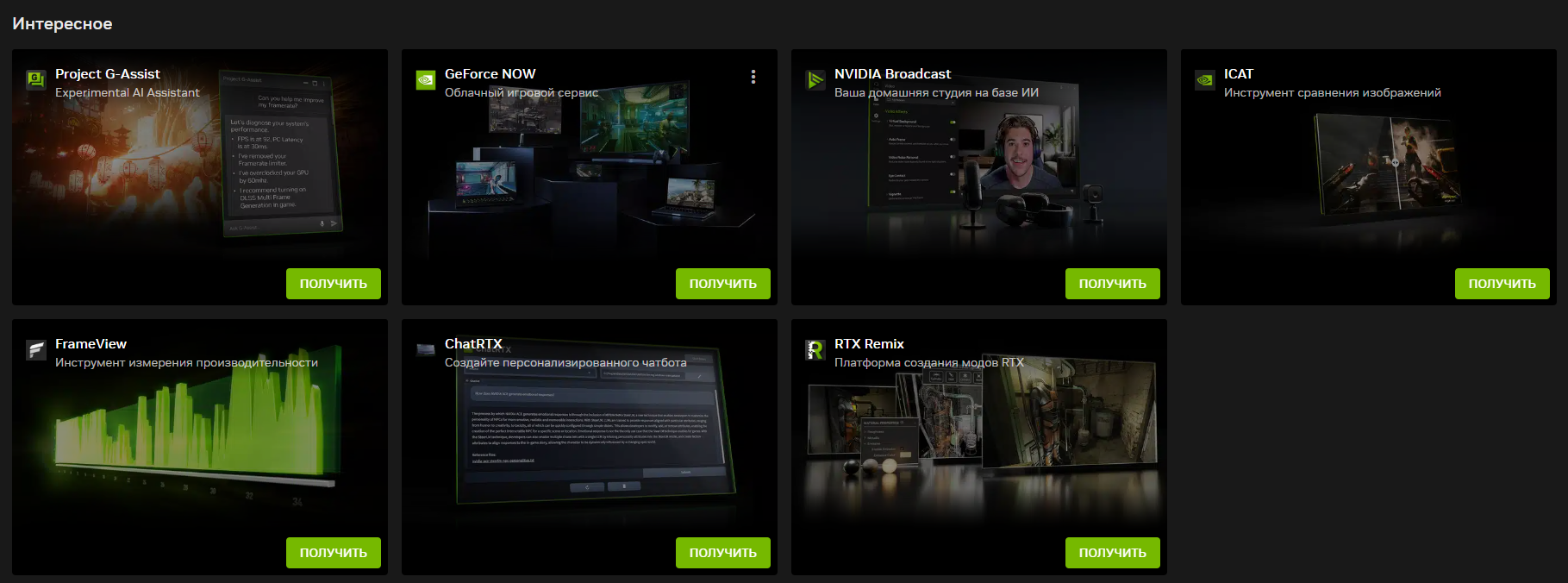The width and height of the screenshot is (1568, 583).
Task: Click the ChatRTX title
Action: click(x=473, y=344)
